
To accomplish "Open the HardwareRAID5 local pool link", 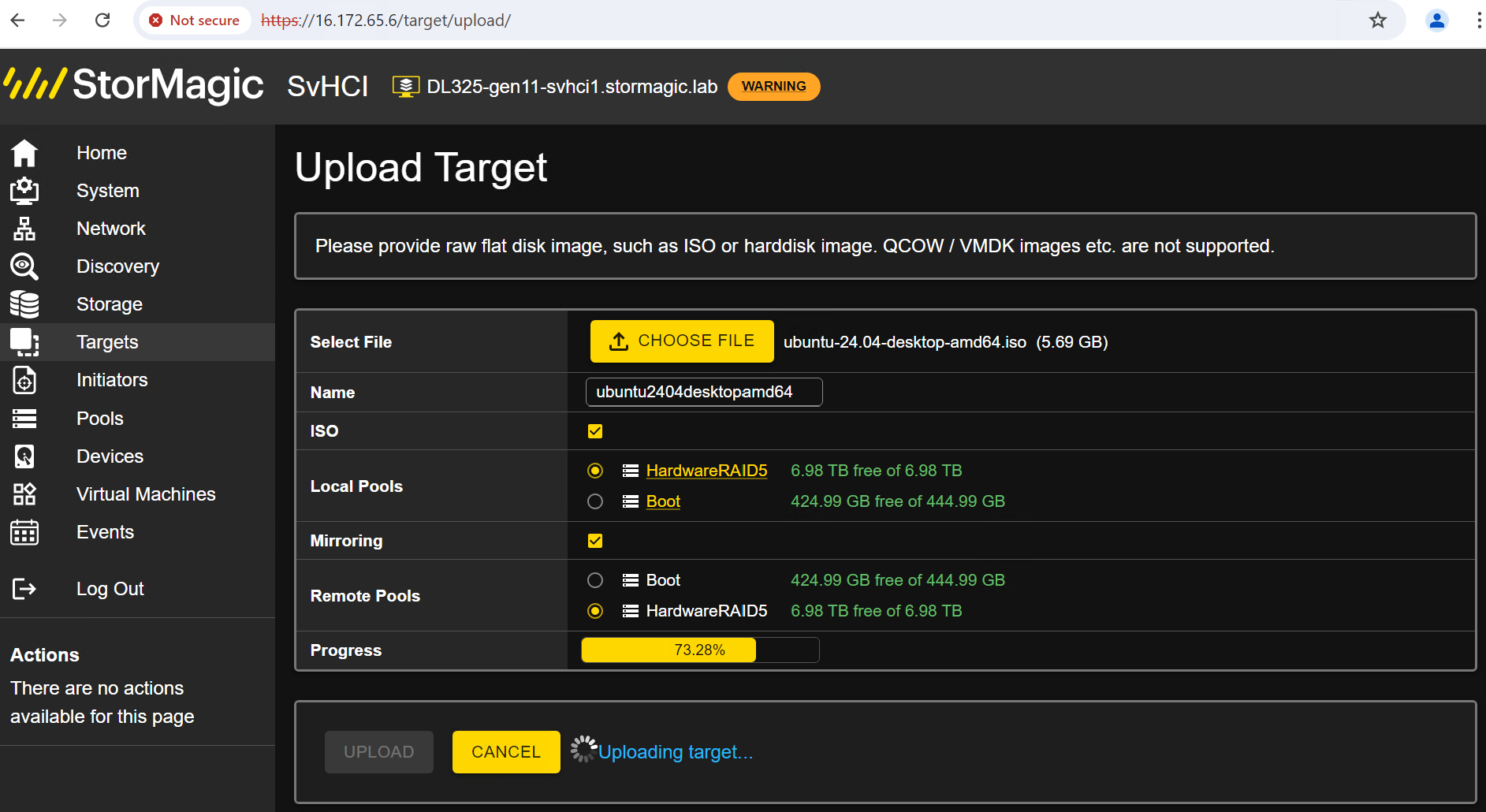I will tap(706, 471).
